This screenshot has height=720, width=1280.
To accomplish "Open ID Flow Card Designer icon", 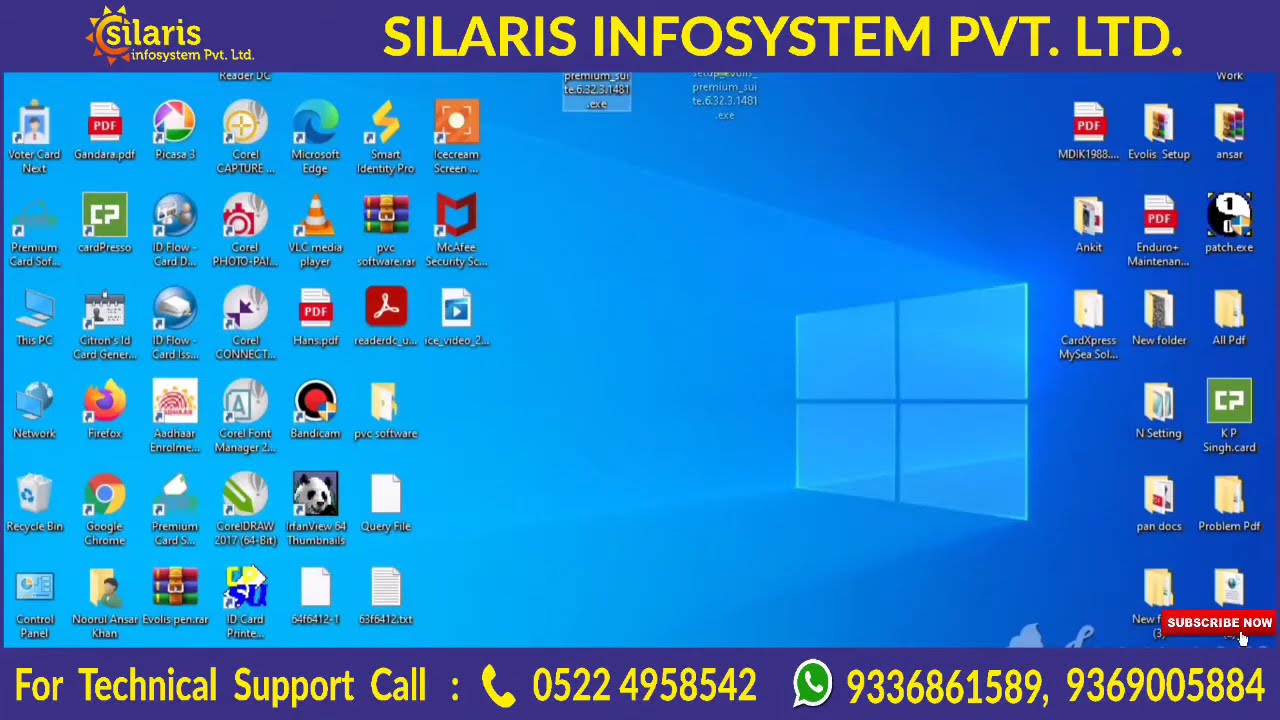I will click(175, 230).
